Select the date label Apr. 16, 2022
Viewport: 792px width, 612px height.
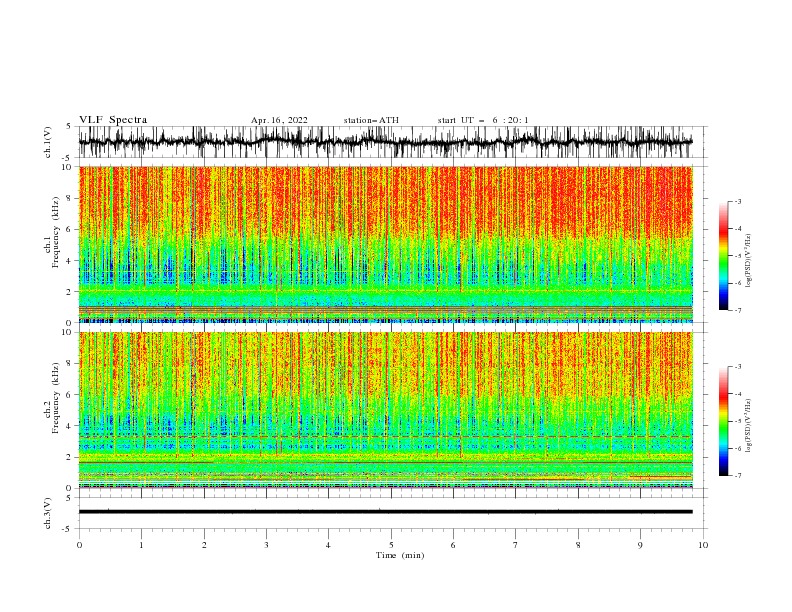point(279,120)
